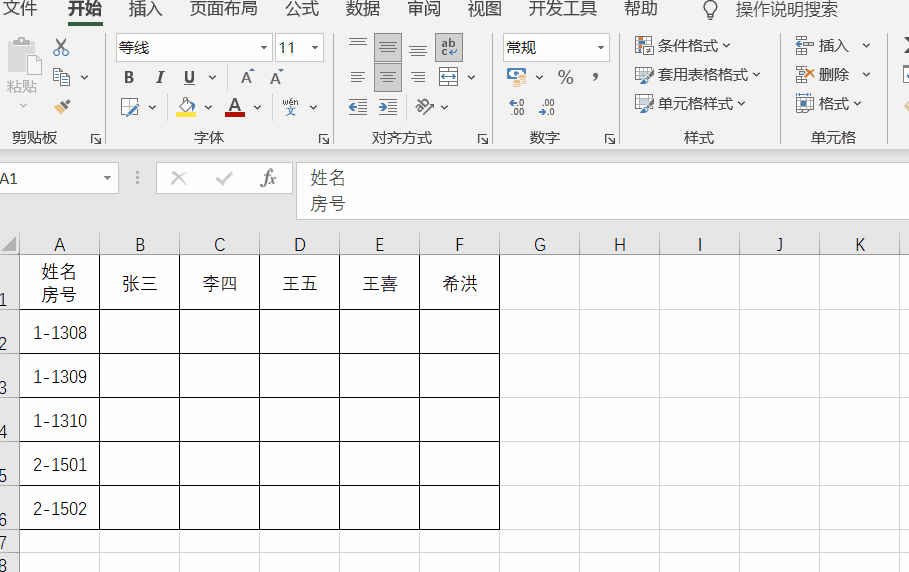The width and height of the screenshot is (909, 572).
Task: Toggle the Wrap Text button
Action: [449, 47]
